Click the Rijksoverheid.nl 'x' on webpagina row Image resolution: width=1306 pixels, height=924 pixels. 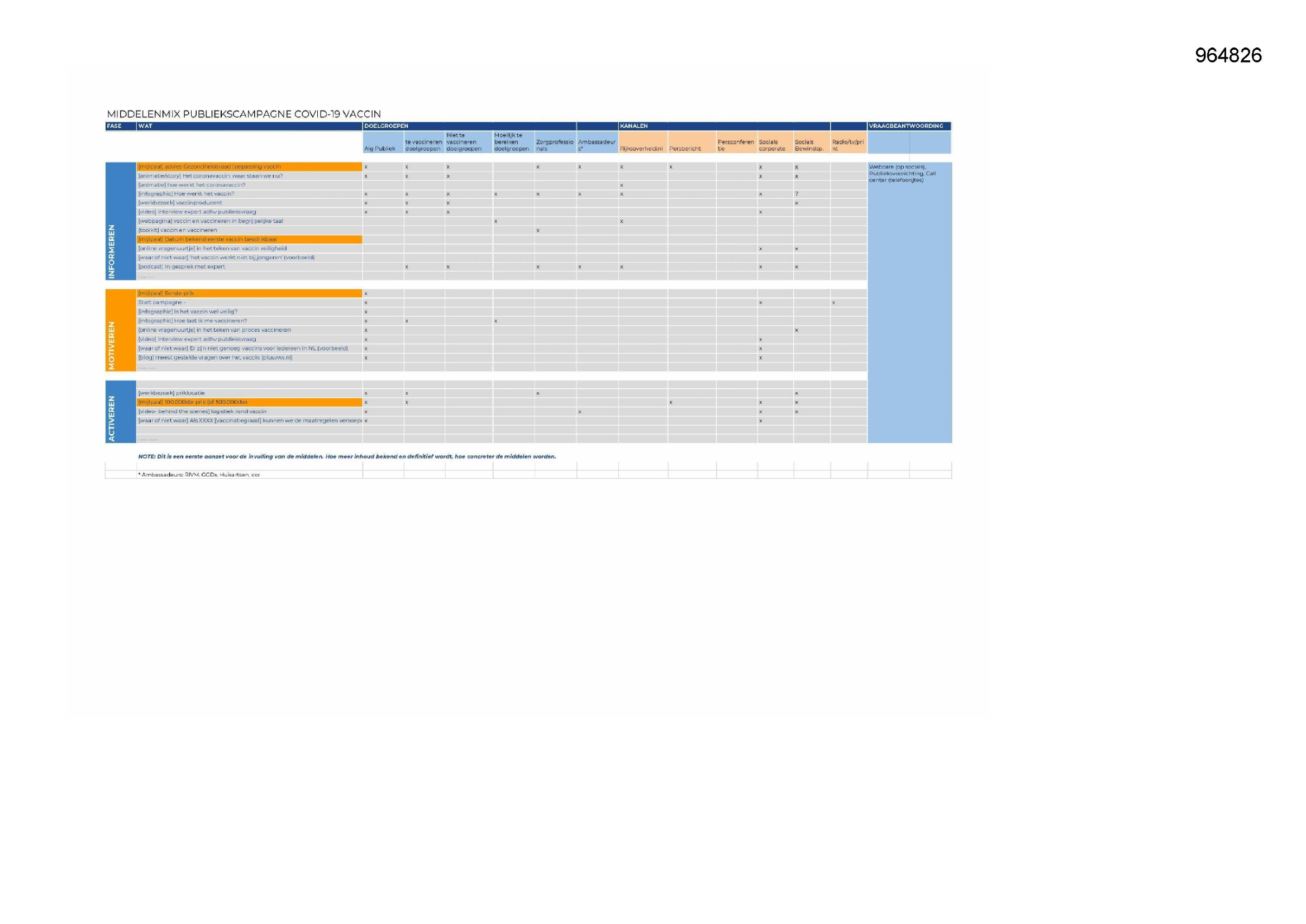pos(622,221)
